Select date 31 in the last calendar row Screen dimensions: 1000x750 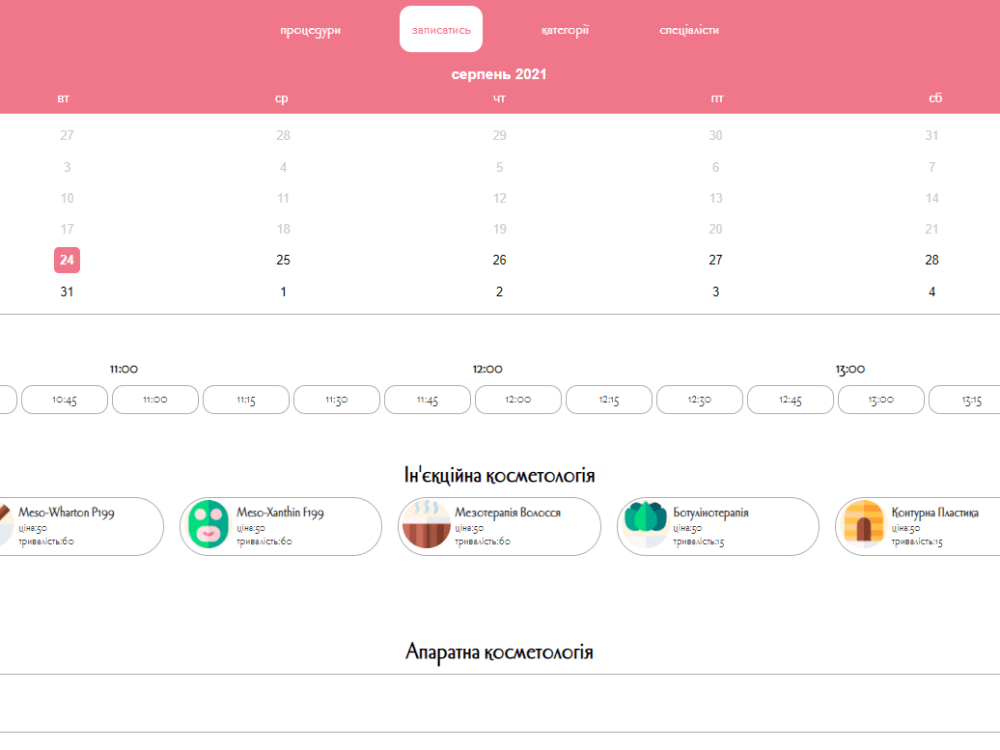pos(67,292)
